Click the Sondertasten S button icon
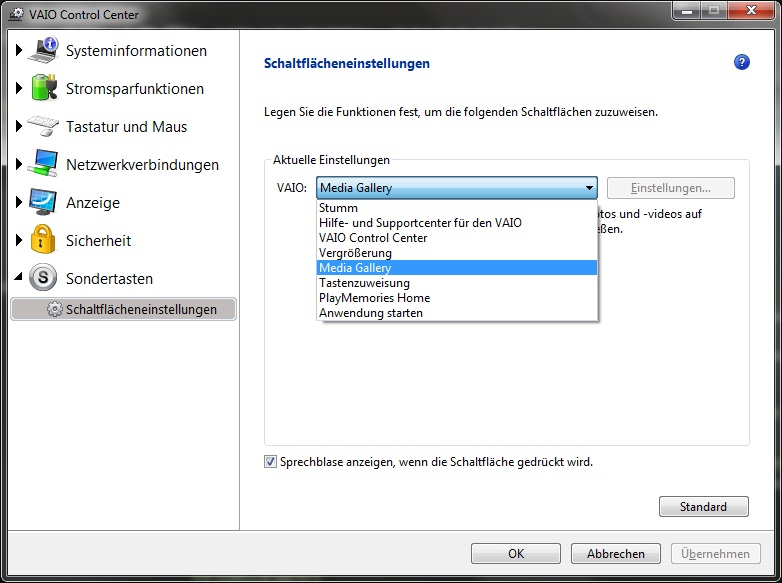This screenshot has width=782, height=583. click(x=43, y=277)
